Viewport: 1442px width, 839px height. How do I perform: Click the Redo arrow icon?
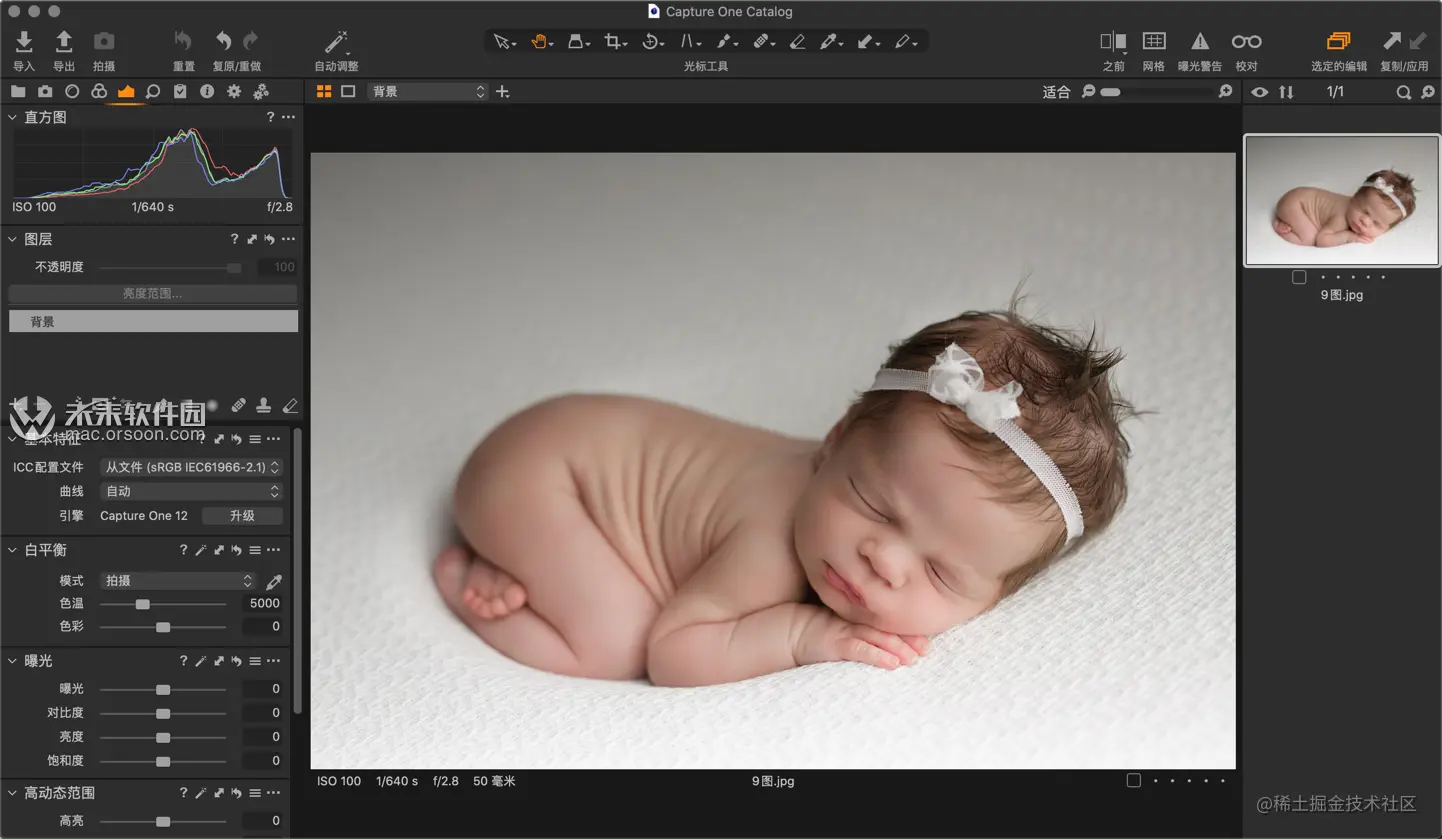[x=250, y=41]
